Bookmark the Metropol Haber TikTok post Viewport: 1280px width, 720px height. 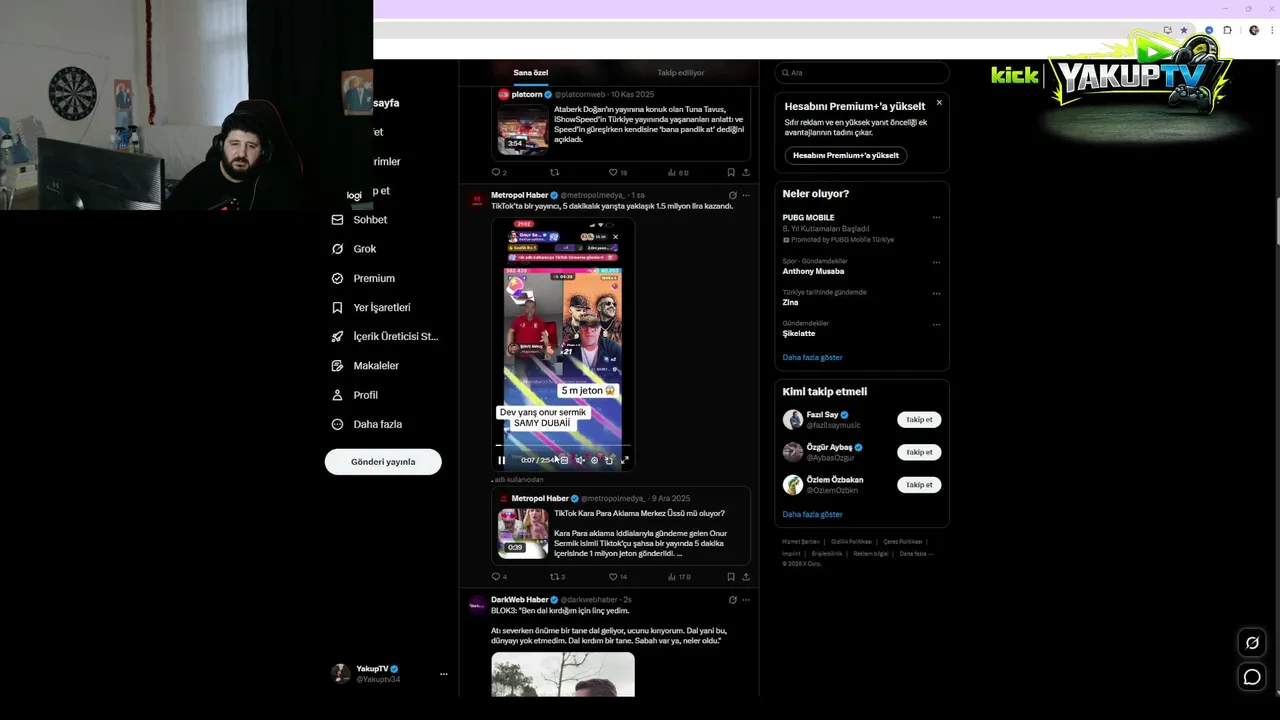[x=731, y=577]
